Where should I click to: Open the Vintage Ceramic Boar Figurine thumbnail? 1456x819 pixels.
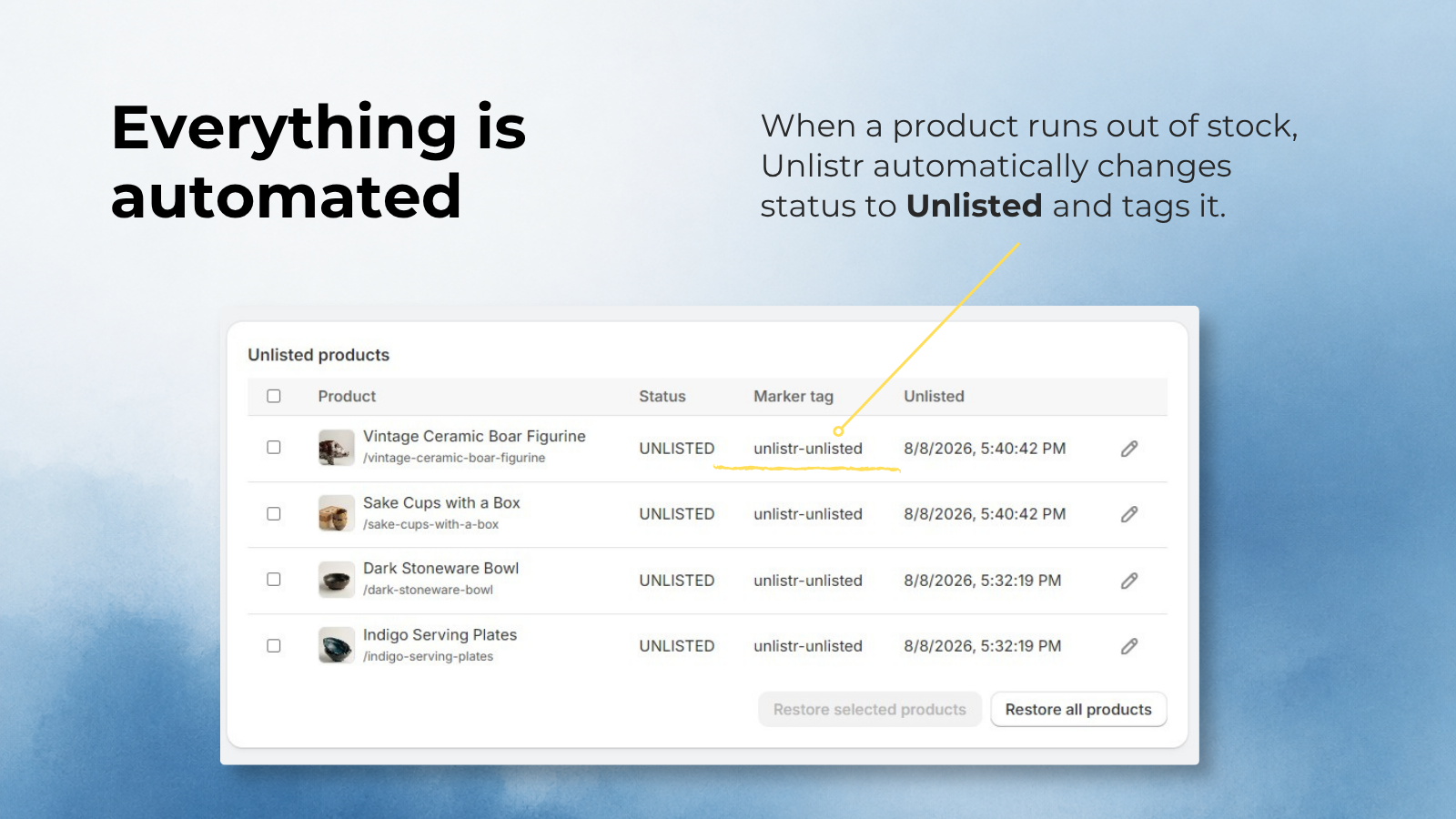[337, 448]
